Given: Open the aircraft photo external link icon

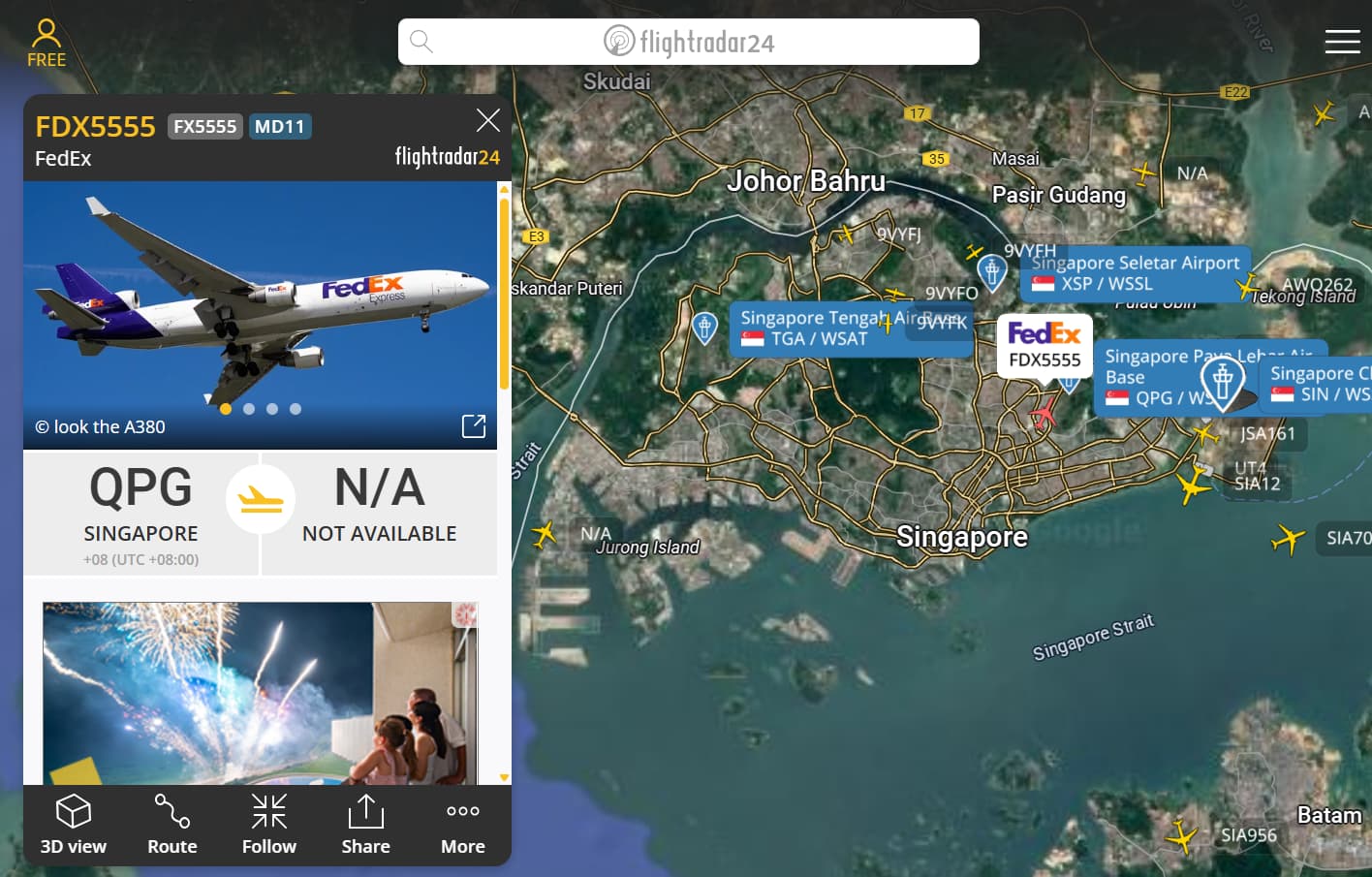Looking at the screenshot, I should coord(474,425).
